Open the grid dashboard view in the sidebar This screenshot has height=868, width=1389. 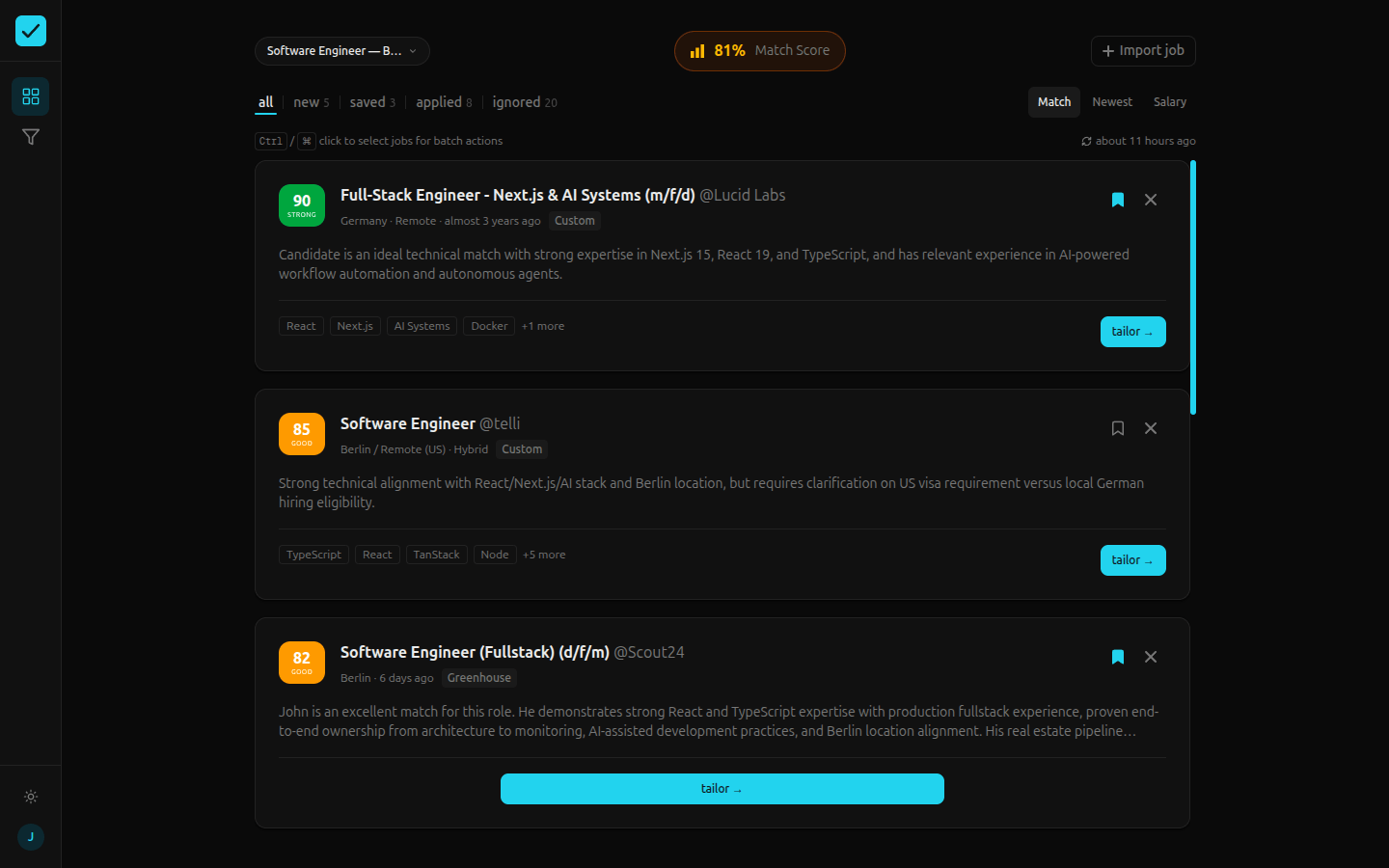[31, 96]
